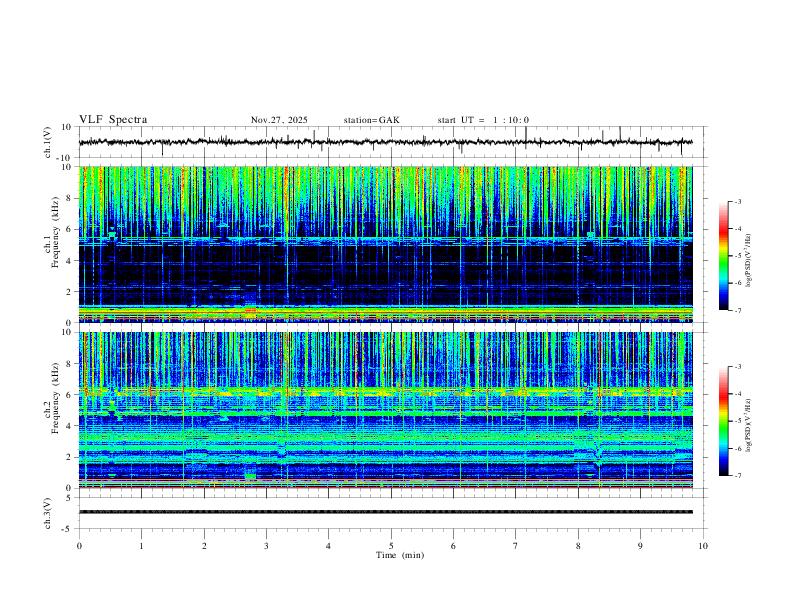Image resolution: width=792 pixels, height=612 pixels.
Task: Click the "8" kHz tick on ch.1 spectrogram axis
Action: pyautogui.click(x=69, y=198)
